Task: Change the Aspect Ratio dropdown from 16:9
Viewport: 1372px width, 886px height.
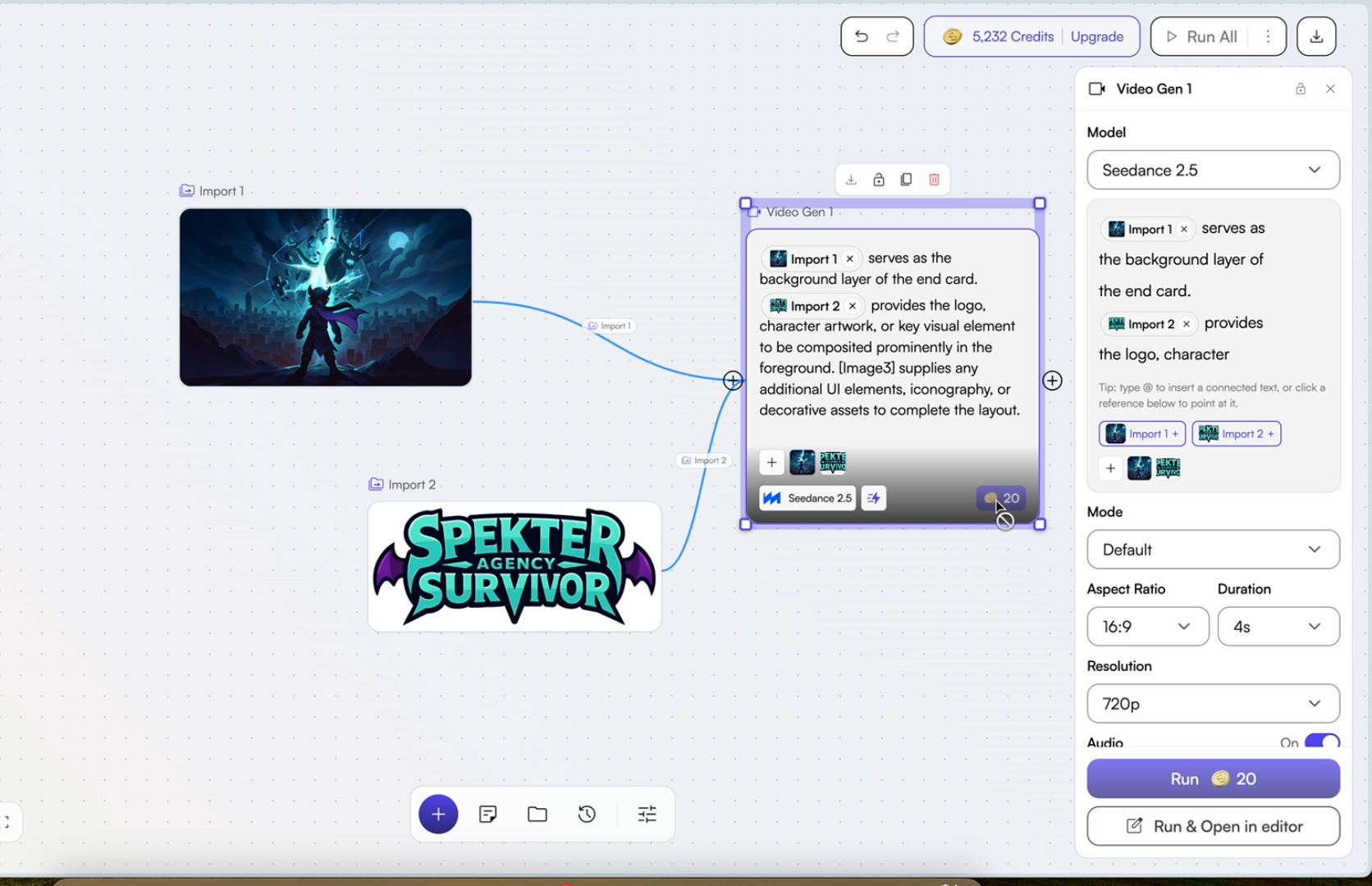Action: tap(1148, 627)
